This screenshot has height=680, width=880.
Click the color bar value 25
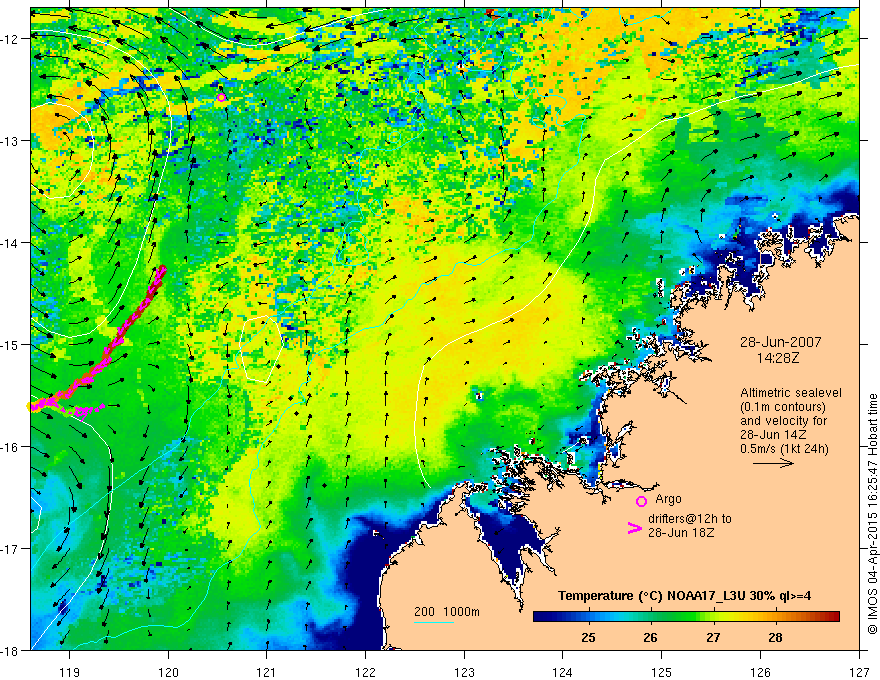(588, 638)
